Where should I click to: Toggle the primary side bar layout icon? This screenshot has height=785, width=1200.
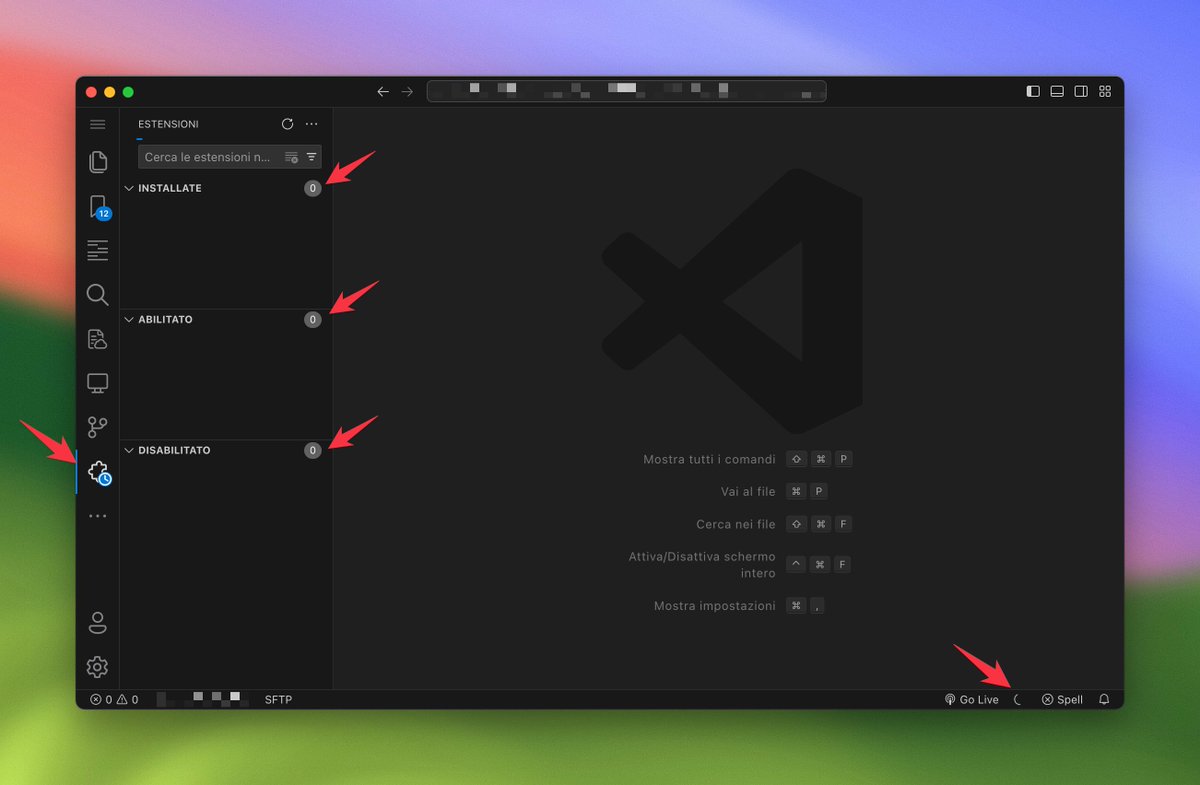(x=1033, y=92)
